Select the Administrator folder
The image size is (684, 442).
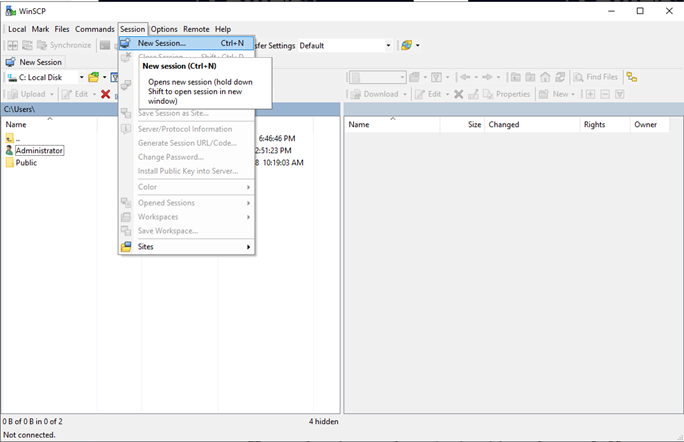click(x=39, y=151)
